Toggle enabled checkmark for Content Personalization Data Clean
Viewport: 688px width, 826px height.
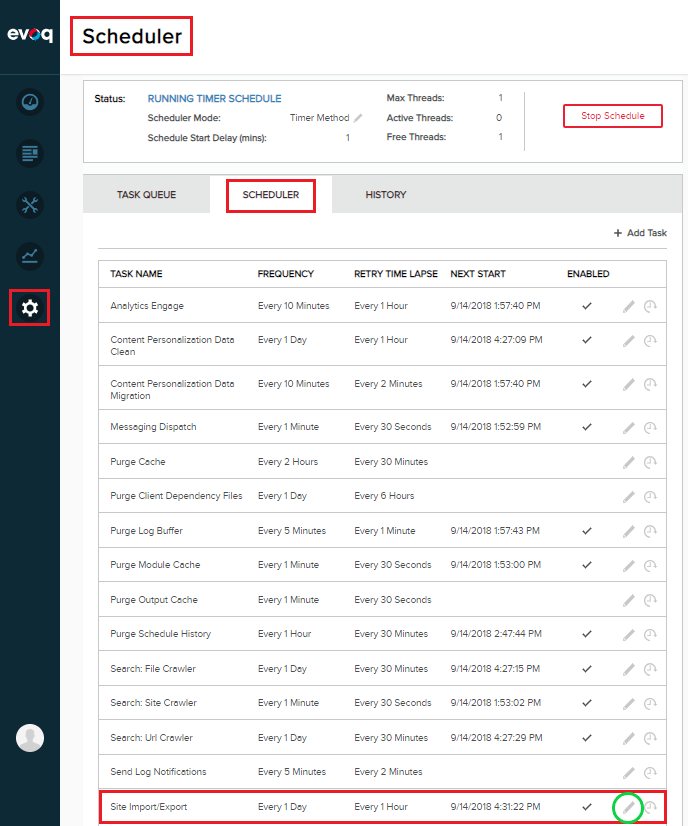point(588,340)
